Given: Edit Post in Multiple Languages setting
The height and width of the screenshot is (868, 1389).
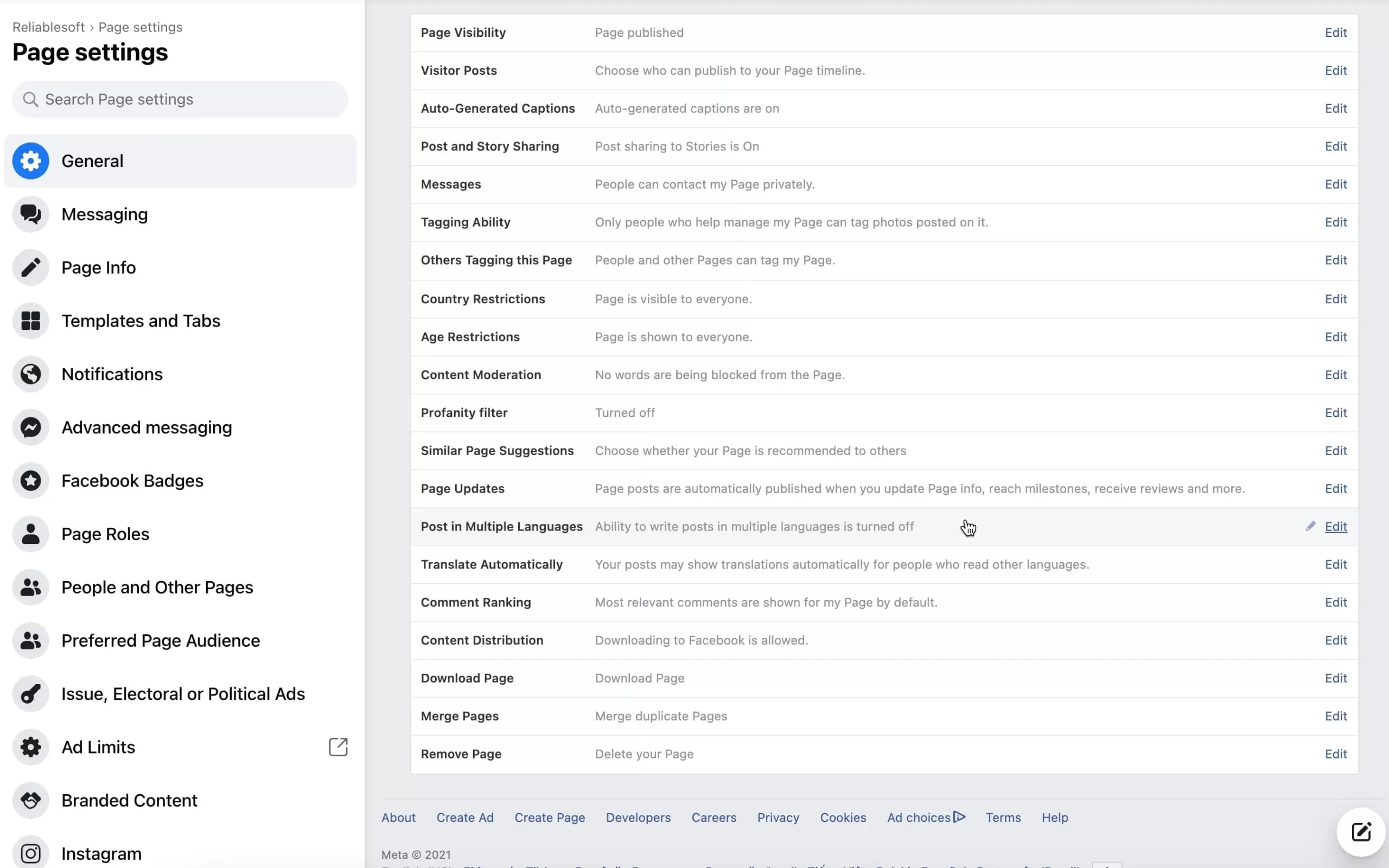Looking at the screenshot, I should (x=1336, y=526).
